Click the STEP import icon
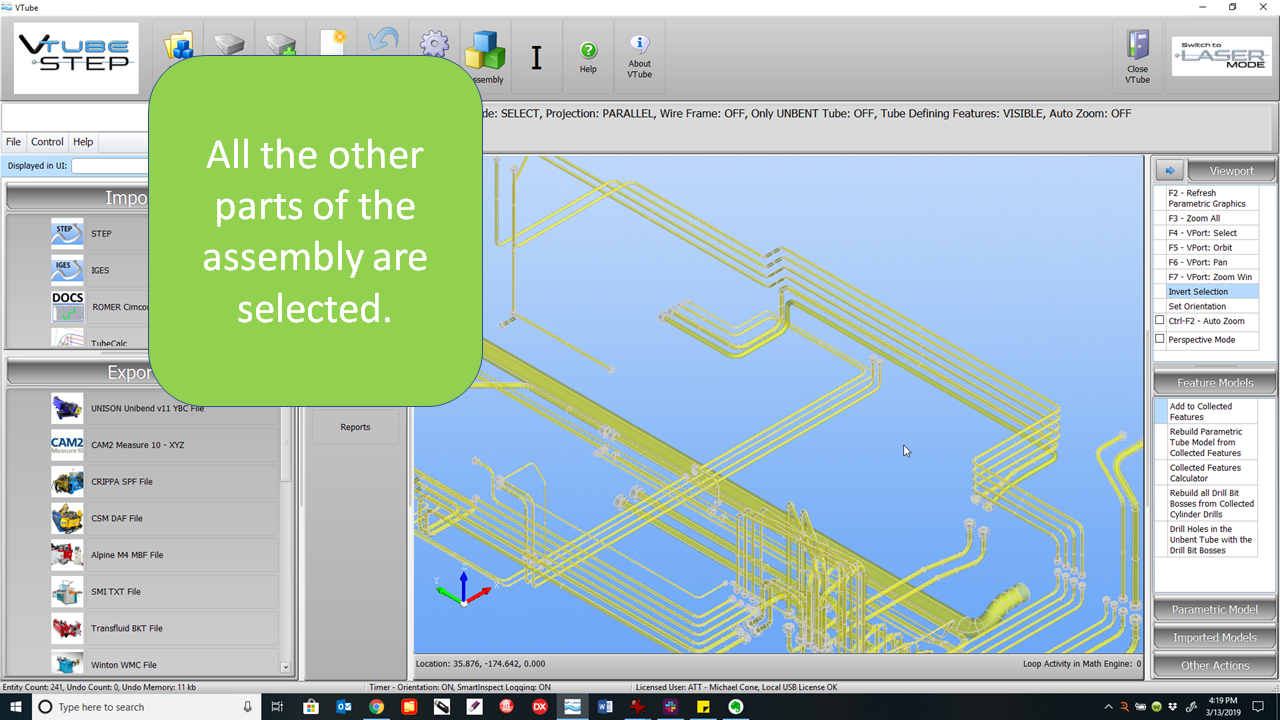 (68, 234)
